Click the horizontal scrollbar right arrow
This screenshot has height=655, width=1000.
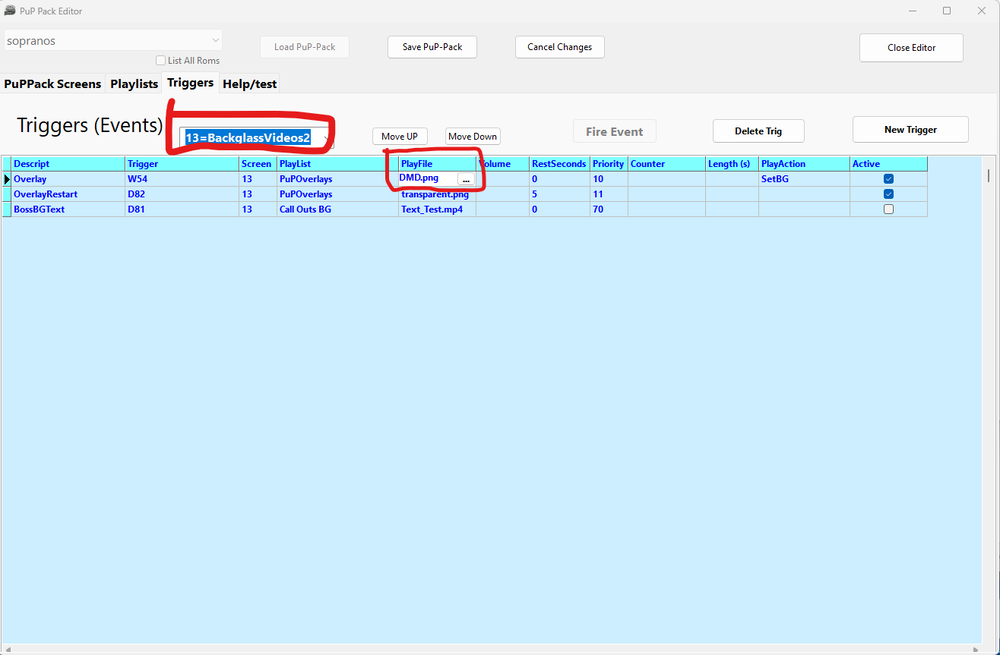tap(977, 649)
